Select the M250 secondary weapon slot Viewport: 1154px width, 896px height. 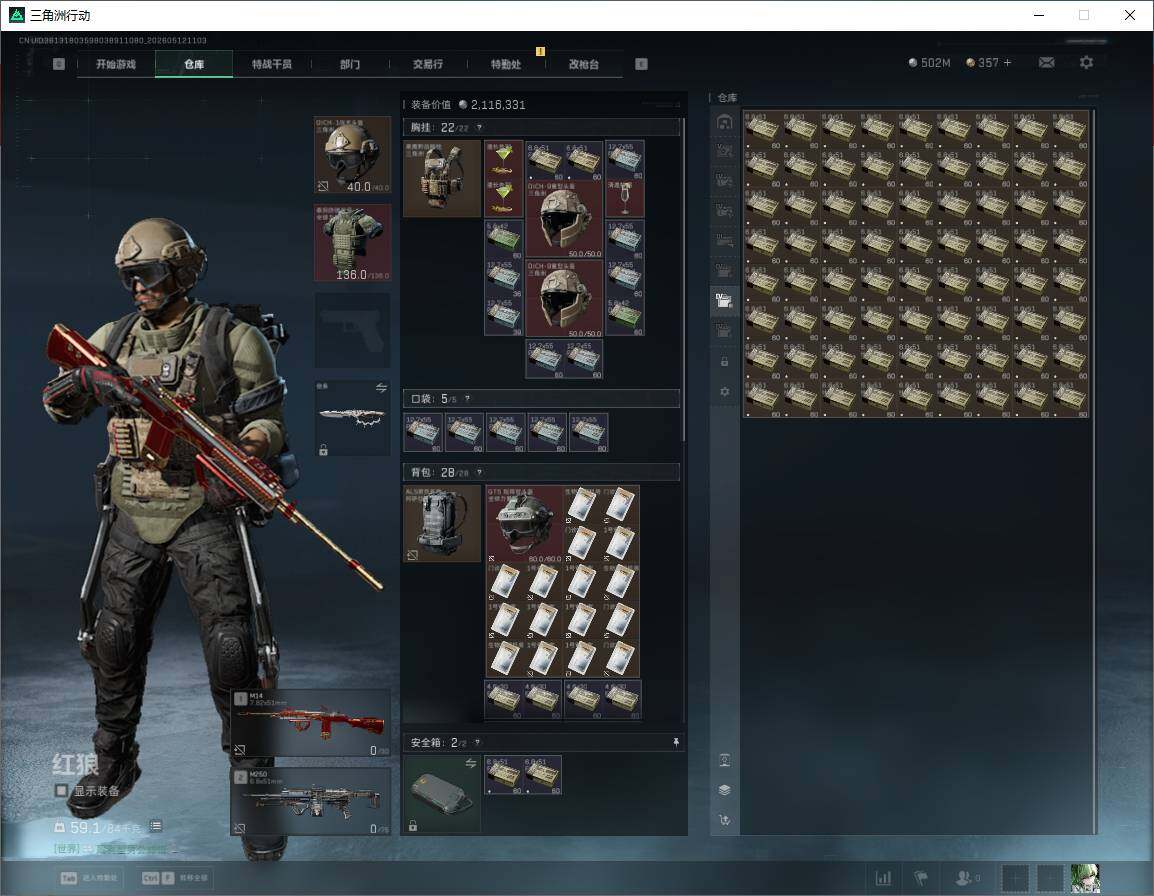(311, 802)
